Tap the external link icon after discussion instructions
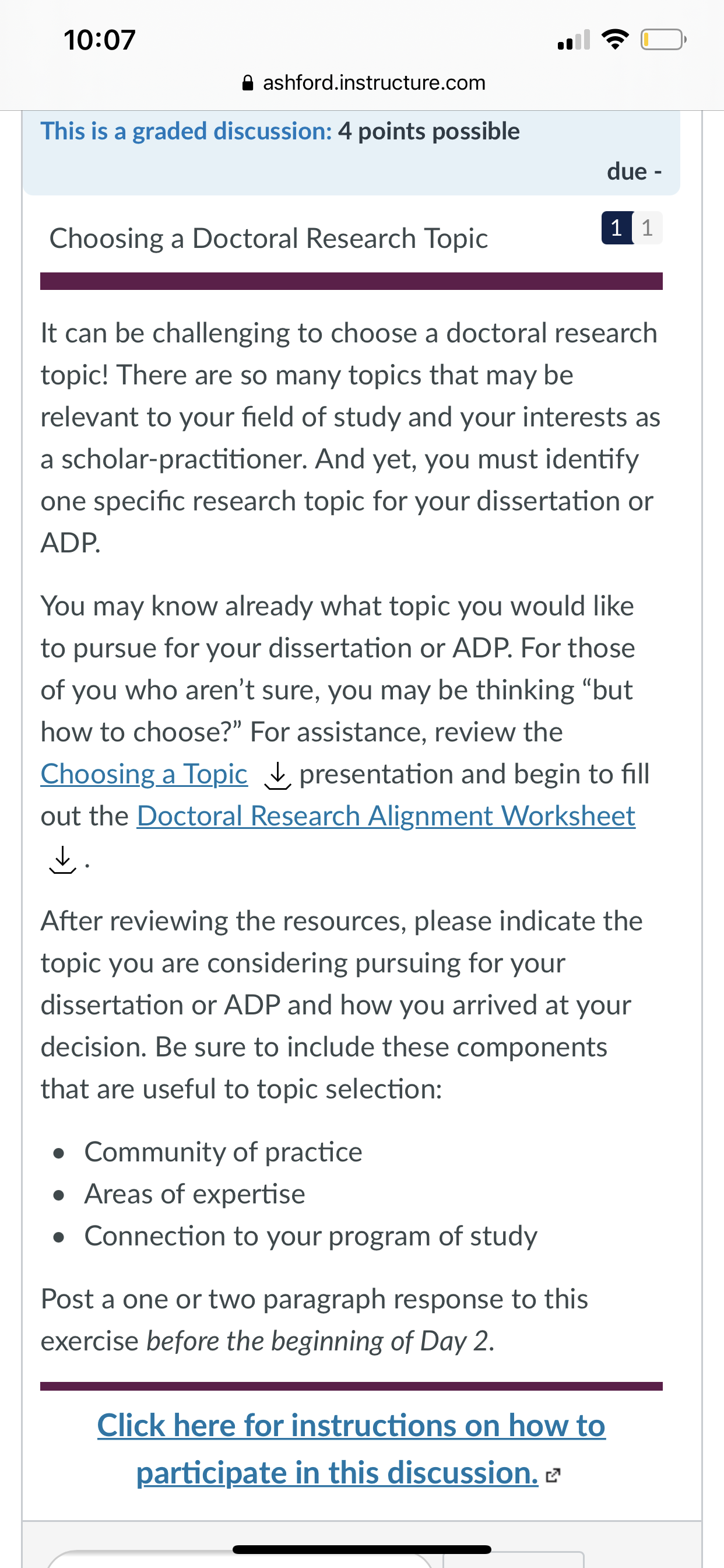 pos(553,1475)
